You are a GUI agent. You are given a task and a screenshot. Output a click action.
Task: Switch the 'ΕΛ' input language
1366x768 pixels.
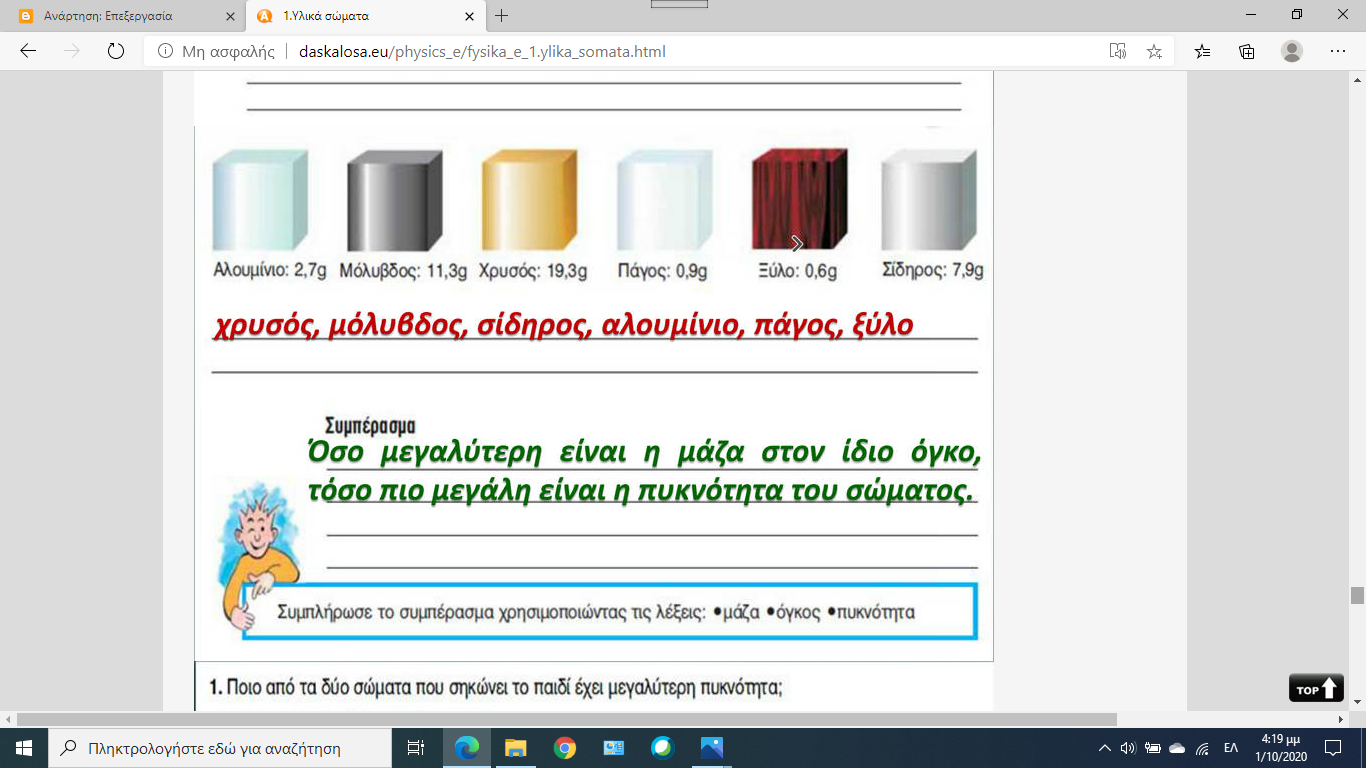[1232, 747]
